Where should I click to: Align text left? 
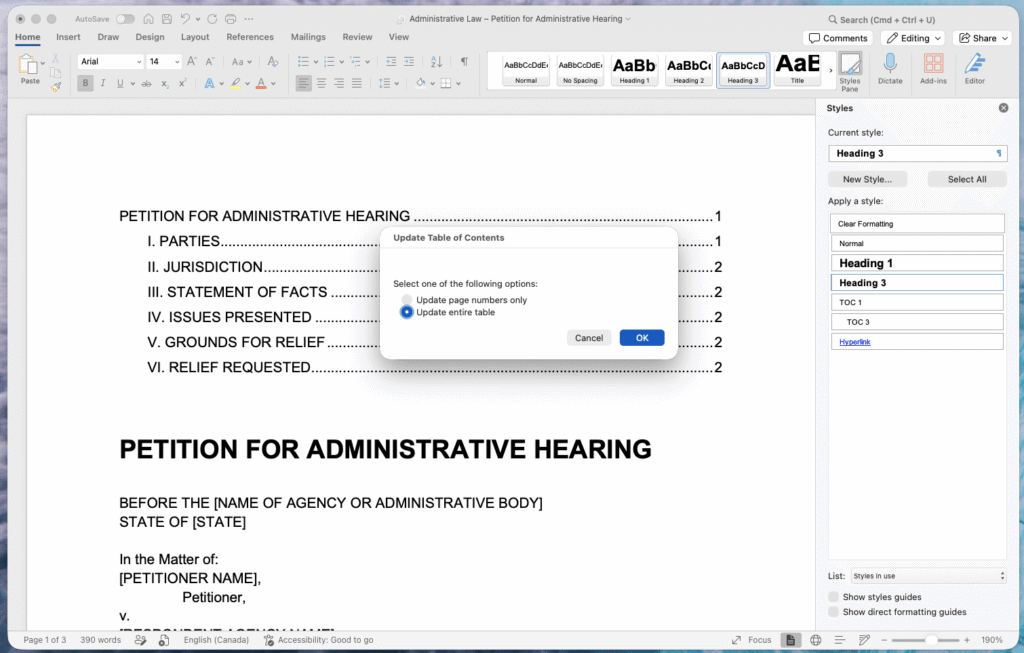coord(304,83)
